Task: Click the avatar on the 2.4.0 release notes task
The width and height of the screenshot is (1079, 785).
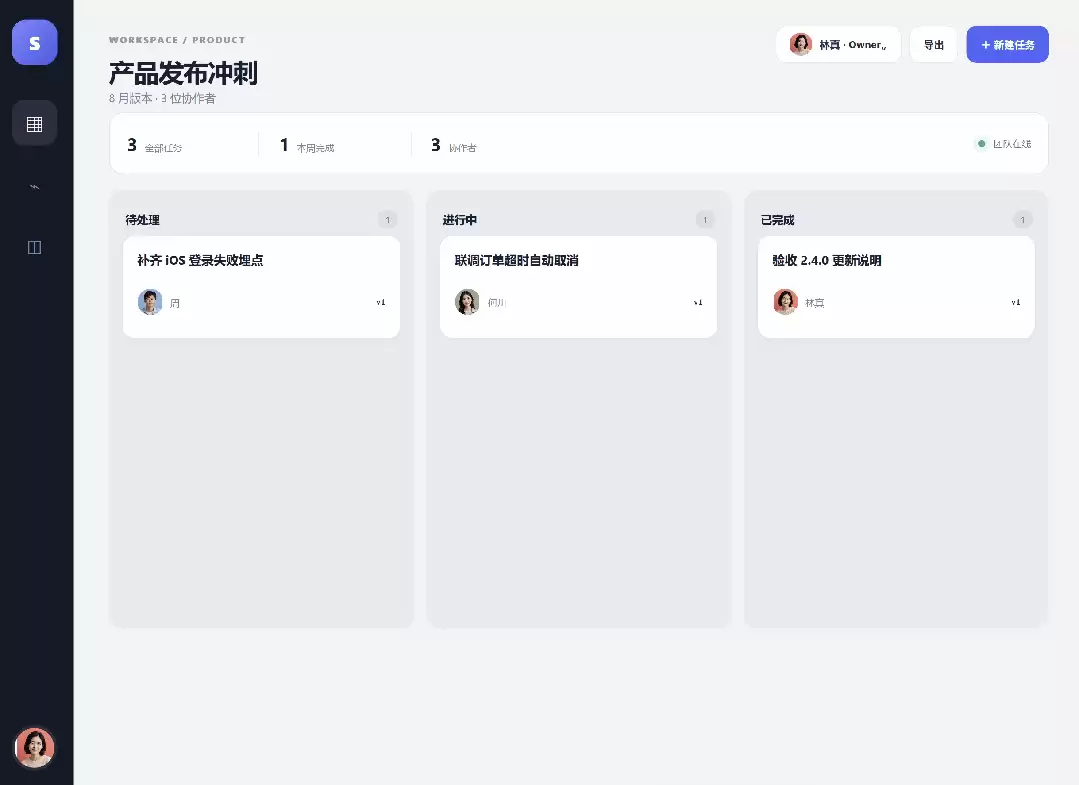Action: coord(785,302)
